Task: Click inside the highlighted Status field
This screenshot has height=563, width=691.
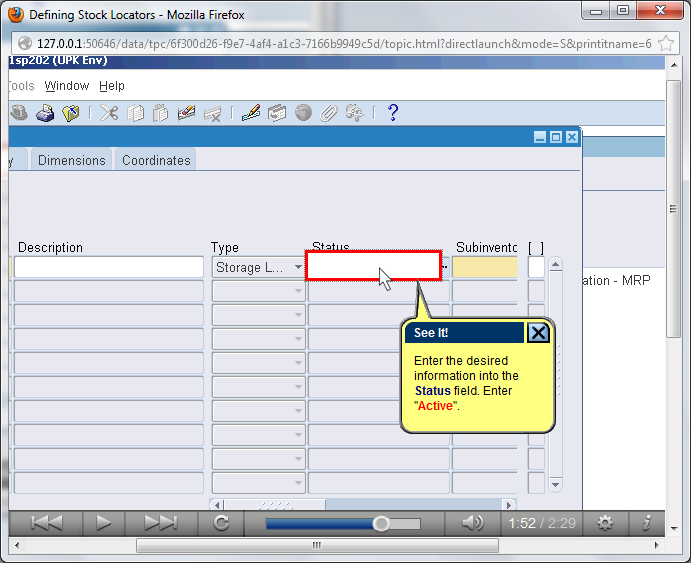Action: point(373,266)
